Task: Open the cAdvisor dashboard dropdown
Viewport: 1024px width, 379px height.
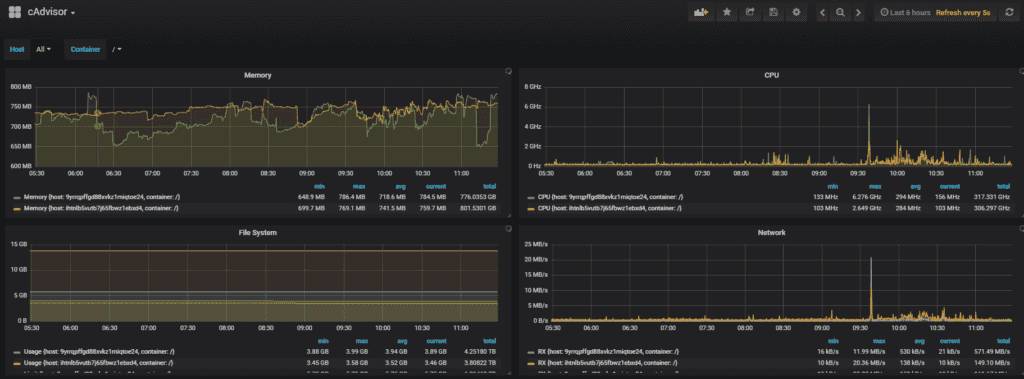Action: tap(52, 12)
